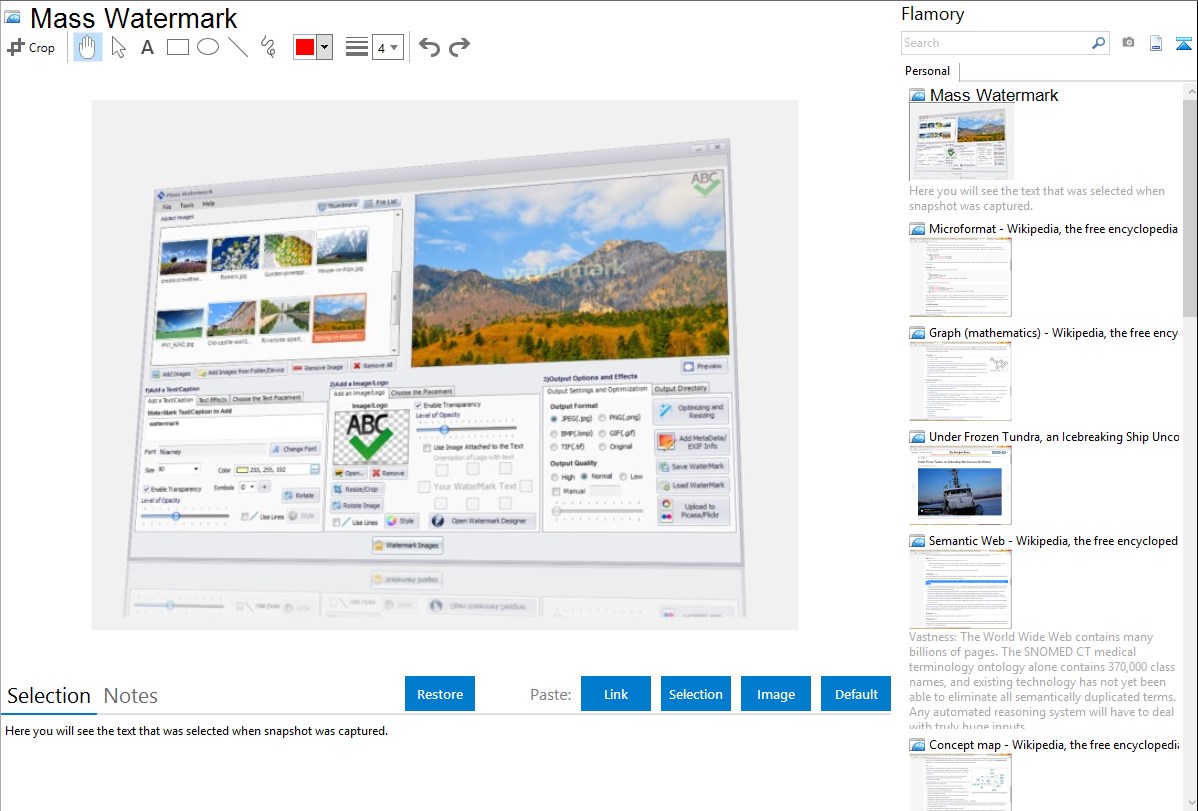This screenshot has width=1198, height=811.
Task: Undo the last annotation
Action: click(429, 47)
